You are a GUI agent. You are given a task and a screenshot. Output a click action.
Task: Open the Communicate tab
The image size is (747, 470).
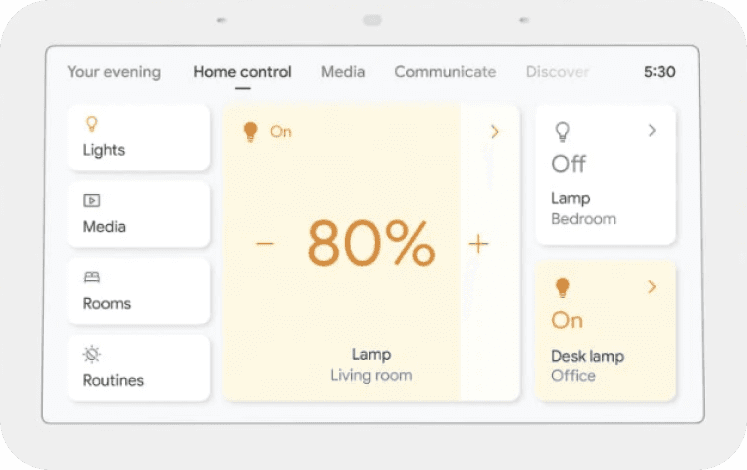[x=445, y=72]
